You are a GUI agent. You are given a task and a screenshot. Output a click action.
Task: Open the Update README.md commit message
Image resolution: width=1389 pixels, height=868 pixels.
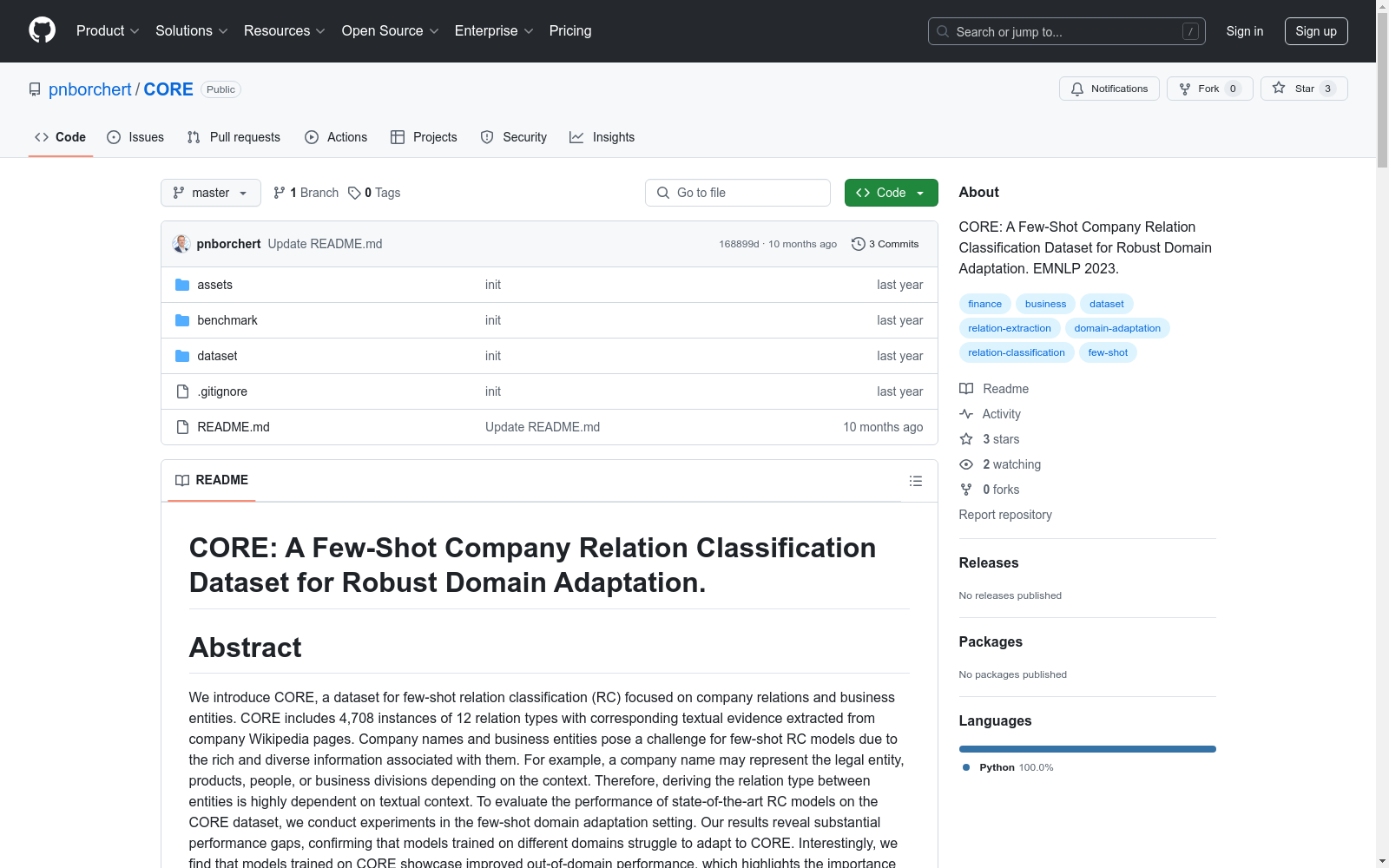click(x=325, y=244)
